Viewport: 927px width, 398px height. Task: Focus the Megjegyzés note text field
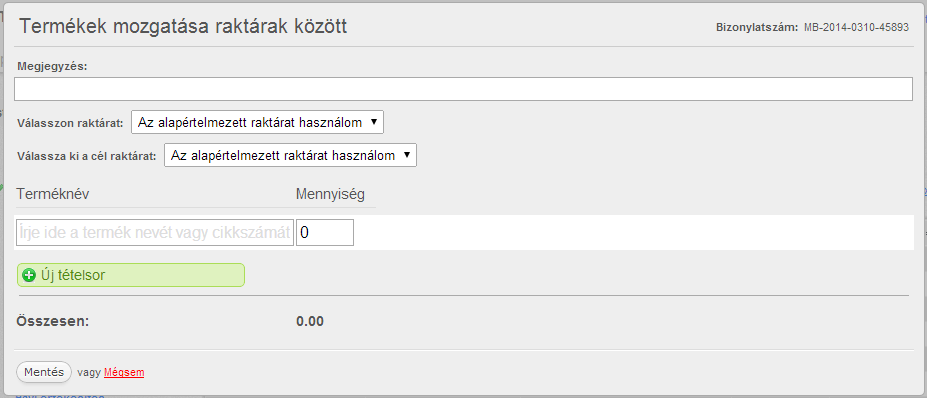464,89
